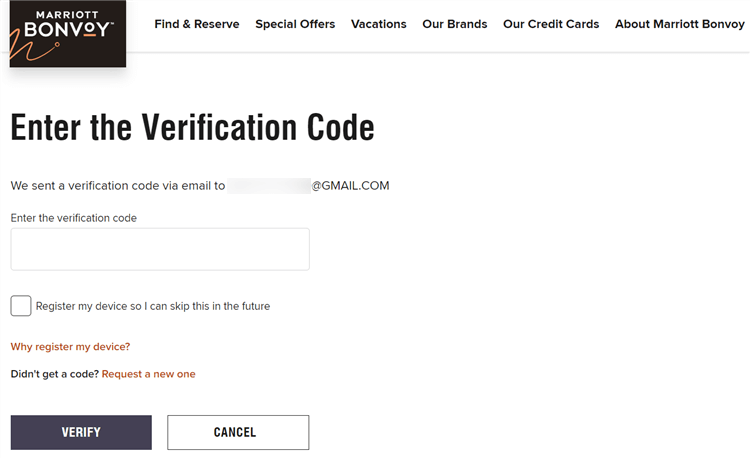Screen dimensions: 750x458
Task: Click the 'We sent a verification code' message
Action: pos(118,186)
